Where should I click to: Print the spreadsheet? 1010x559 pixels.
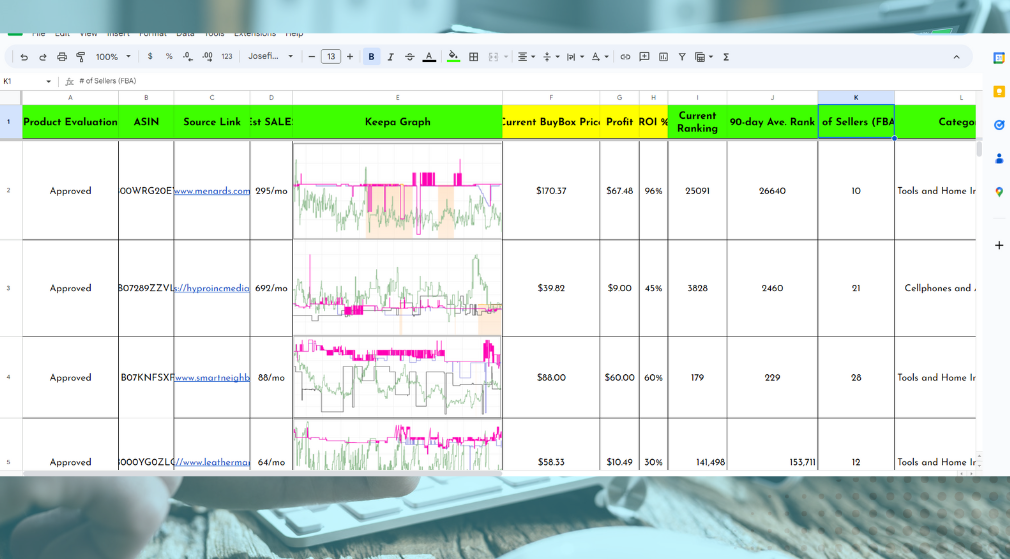point(62,57)
